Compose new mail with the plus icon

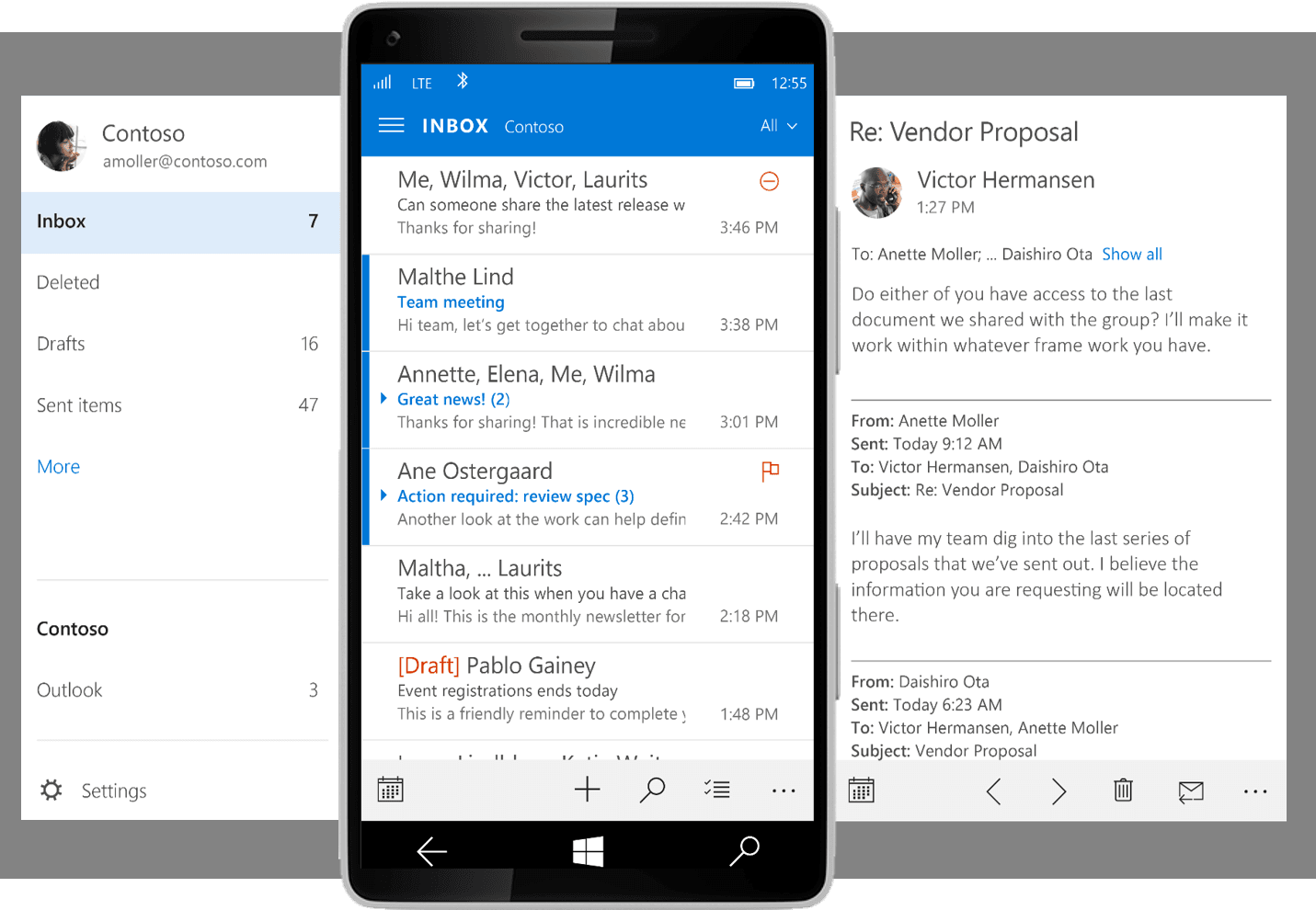click(587, 790)
